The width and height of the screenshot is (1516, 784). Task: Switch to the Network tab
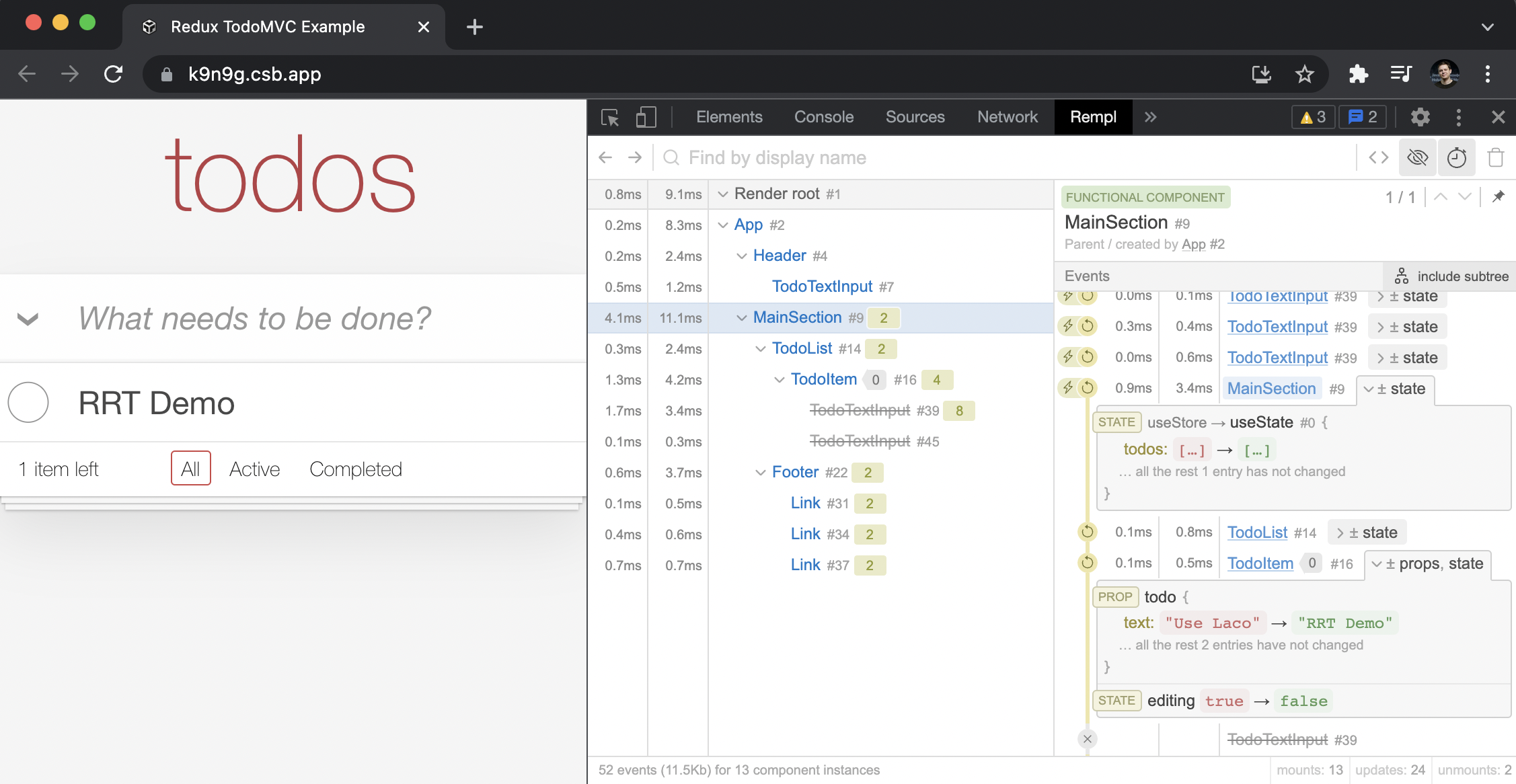[x=1007, y=117]
